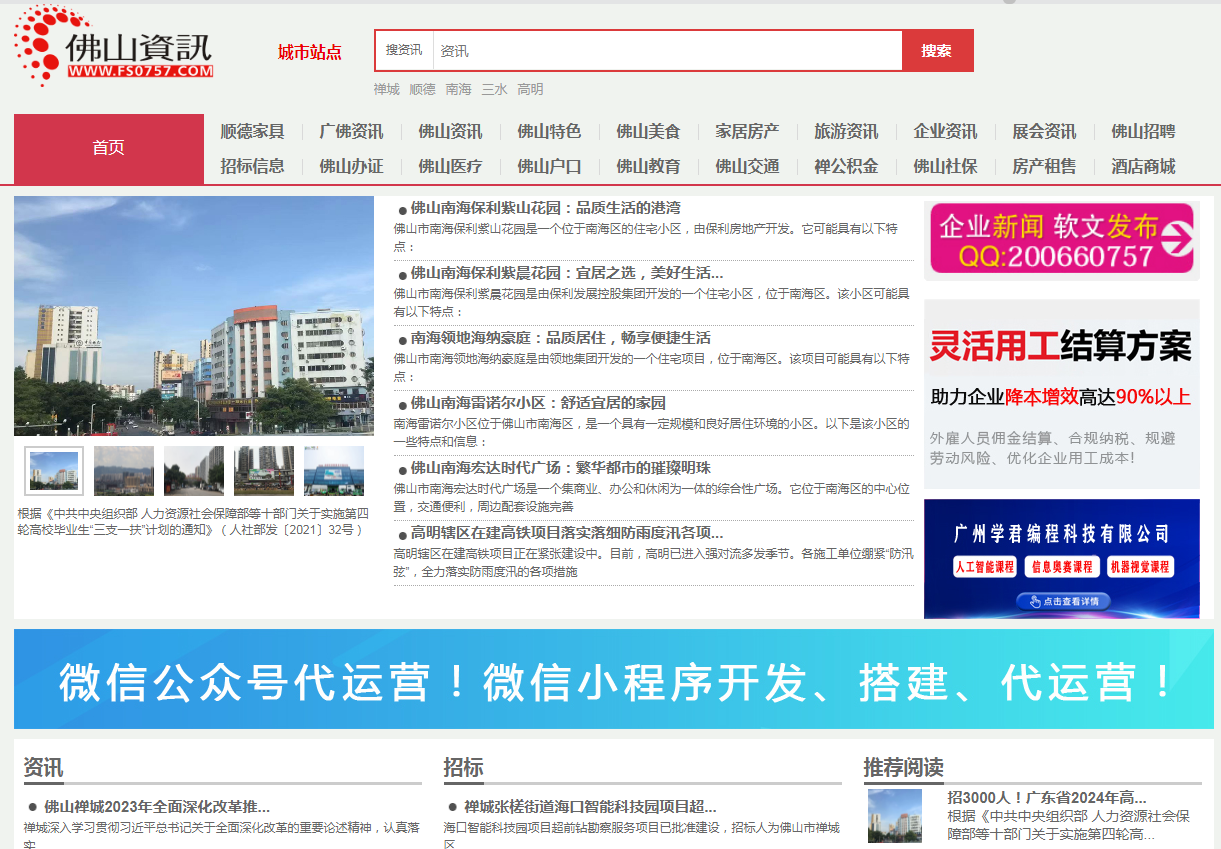Open the 招标信息 navigation menu item
Viewport: 1221px width, 849px height.
(253, 167)
